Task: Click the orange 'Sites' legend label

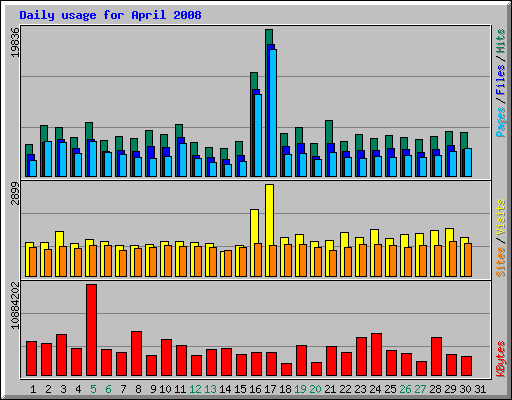Action: tap(500, 262)
